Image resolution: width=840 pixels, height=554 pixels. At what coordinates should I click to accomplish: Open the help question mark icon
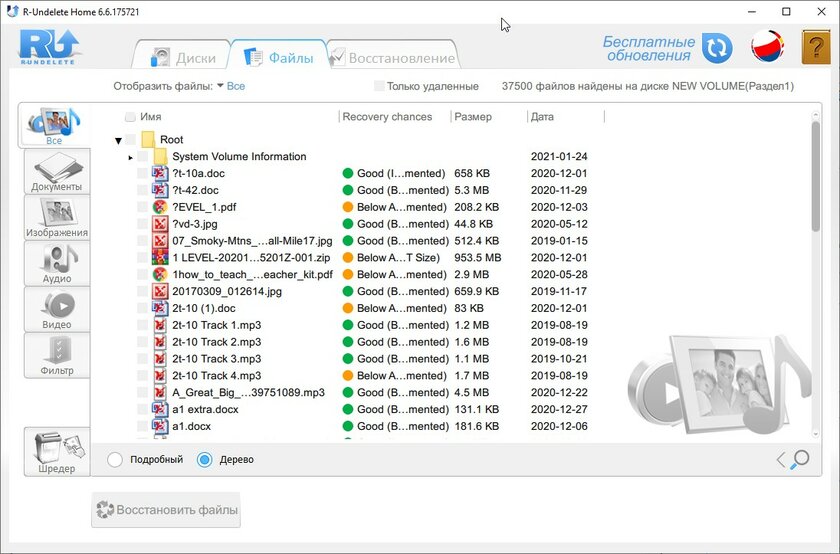point(816,48)
